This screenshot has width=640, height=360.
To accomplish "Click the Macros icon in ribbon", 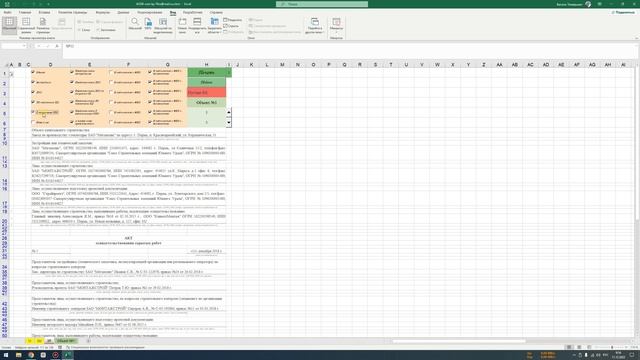I will pyautogui.click(x=336, y=25).
